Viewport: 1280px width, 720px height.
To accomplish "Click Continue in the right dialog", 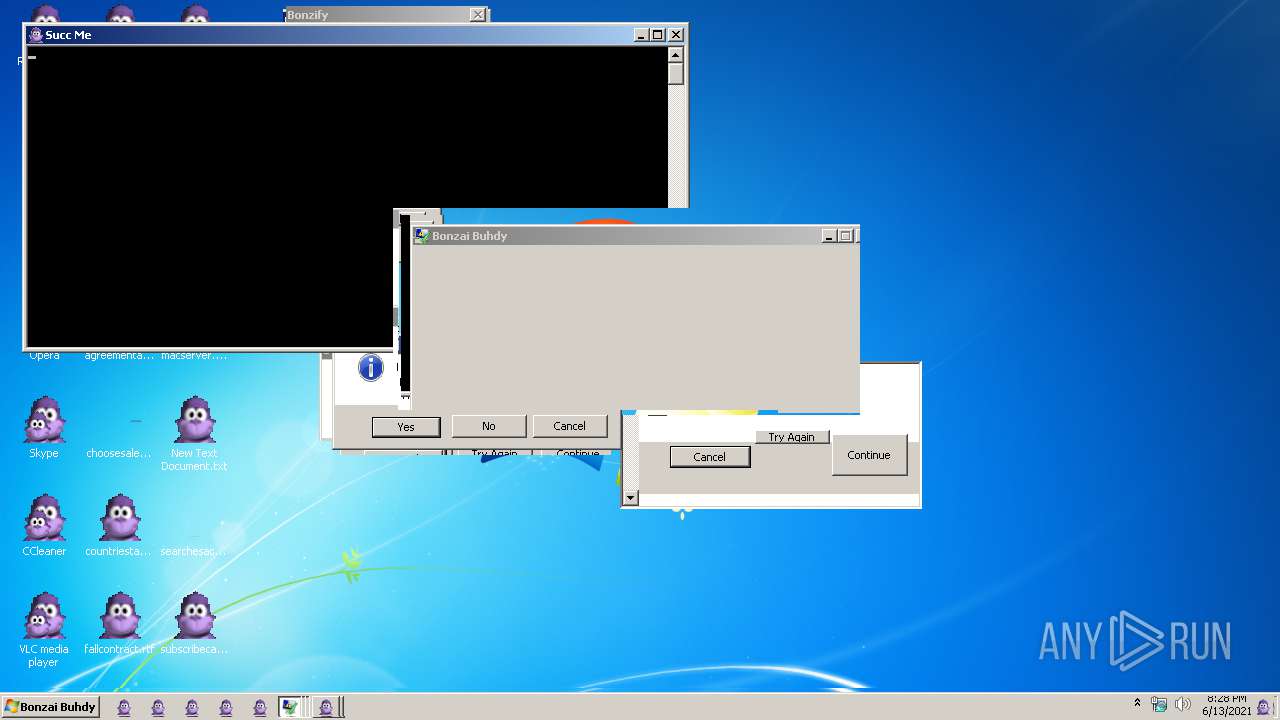I will coord(868,455).
